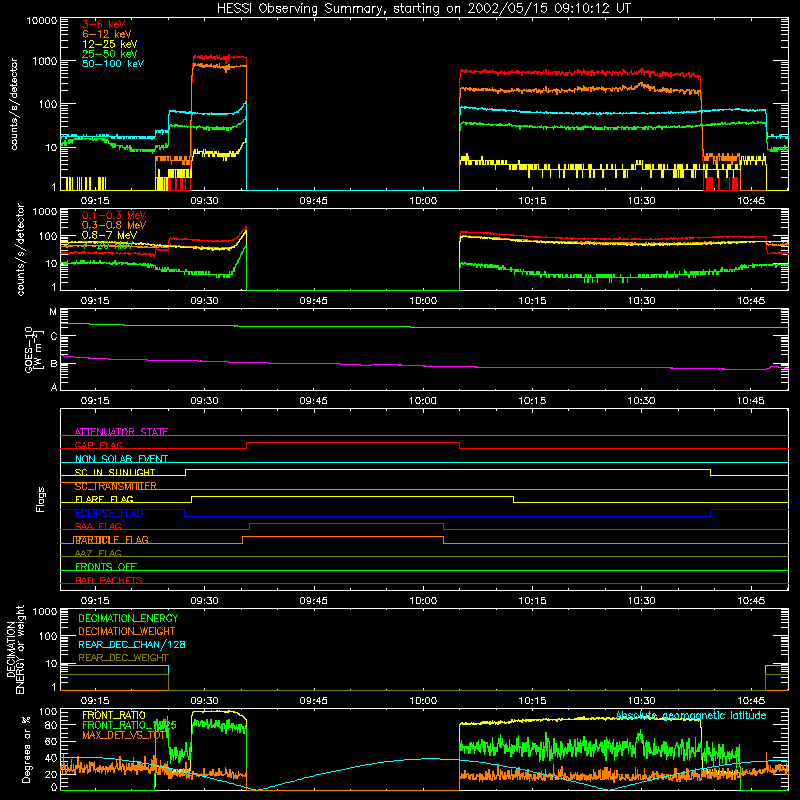Select the green FRONTS_OFF label
This screenshot has width=800, height=800.
[x=106, y=567]
